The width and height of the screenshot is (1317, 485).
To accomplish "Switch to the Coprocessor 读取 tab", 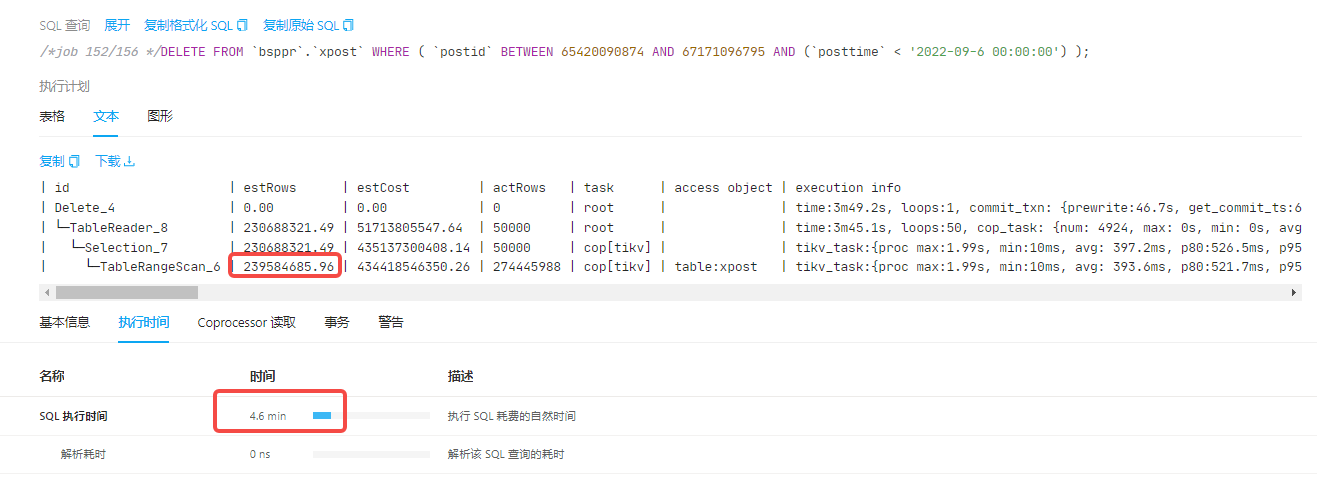I will (x=246, y=322).
